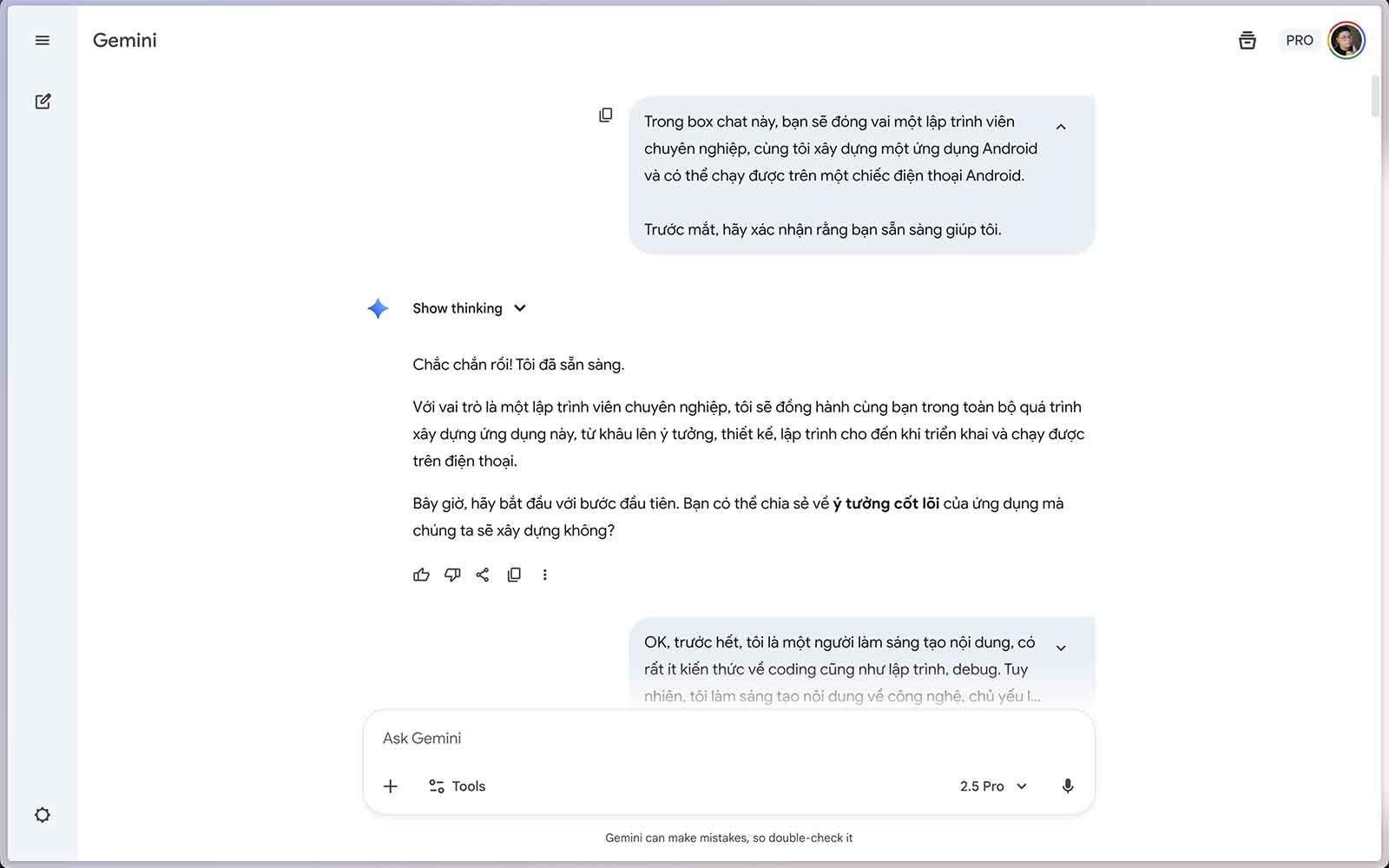Open the Tools menu

458,786
